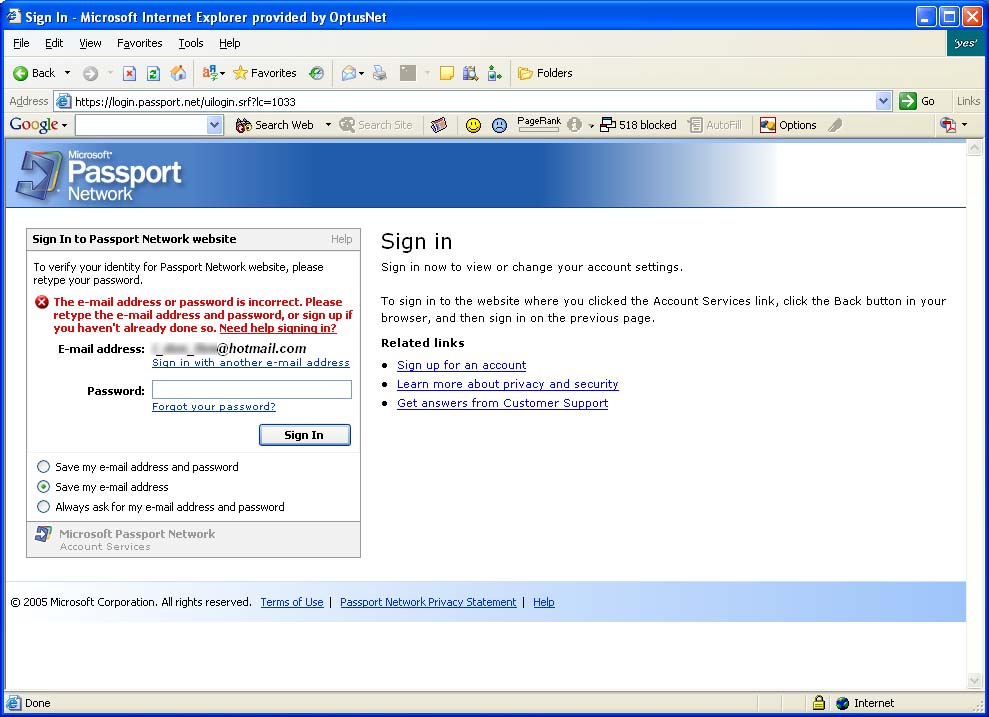
Task: Expand the Mail button dropdown arrow
Action: 361,74
